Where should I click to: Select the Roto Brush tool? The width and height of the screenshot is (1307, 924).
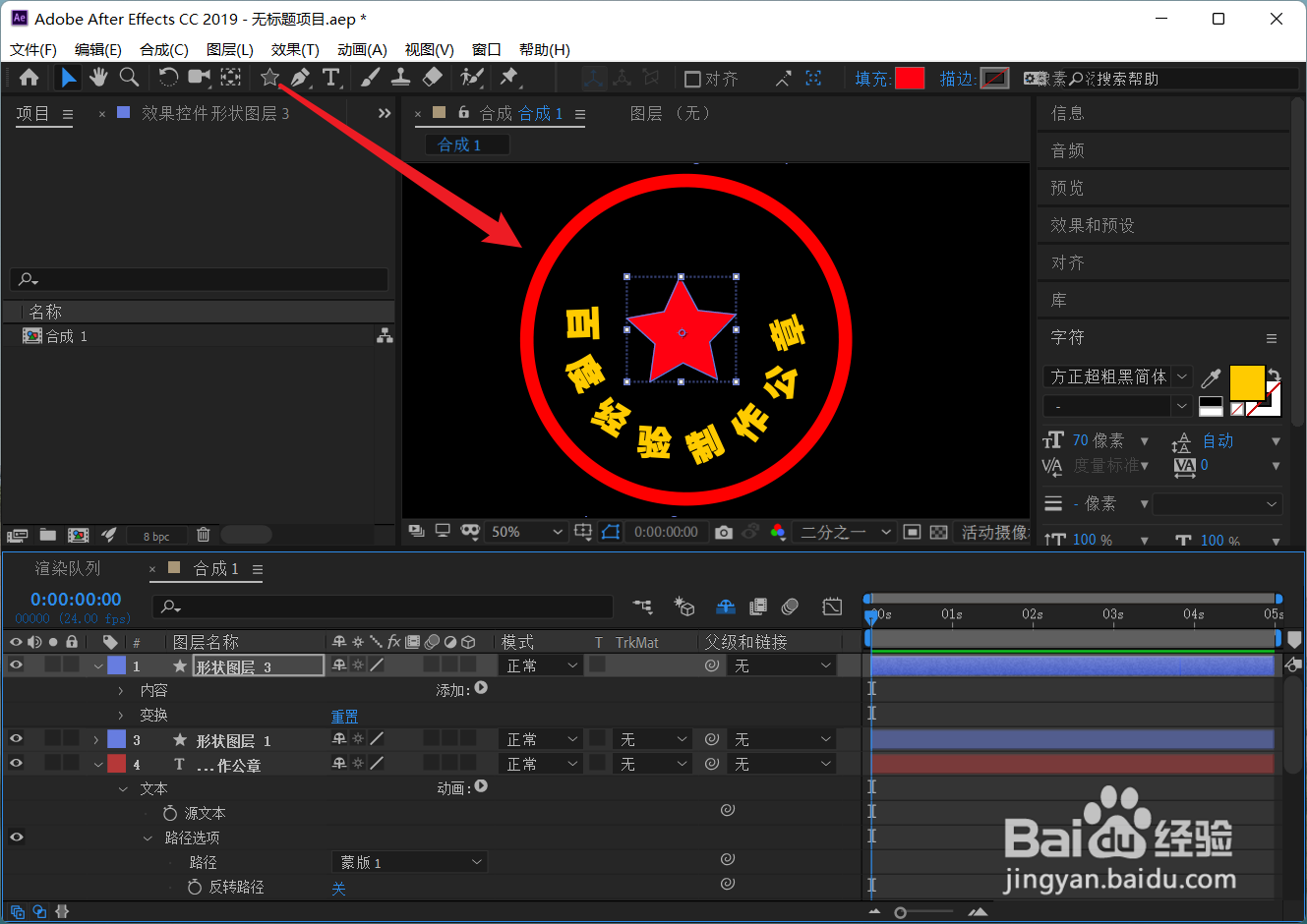pyautogui.click(x=472, y=78)
